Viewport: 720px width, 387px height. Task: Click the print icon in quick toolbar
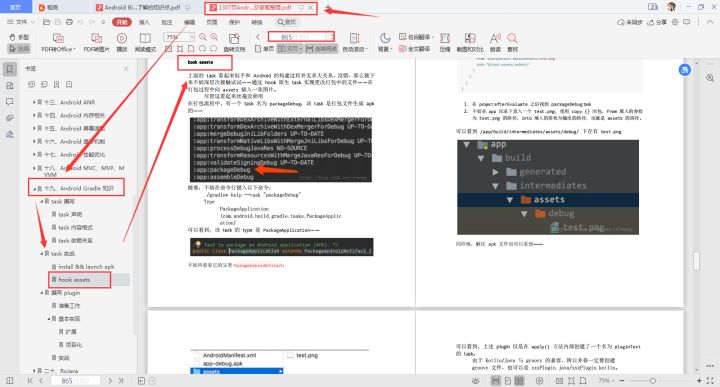point(69,22)
